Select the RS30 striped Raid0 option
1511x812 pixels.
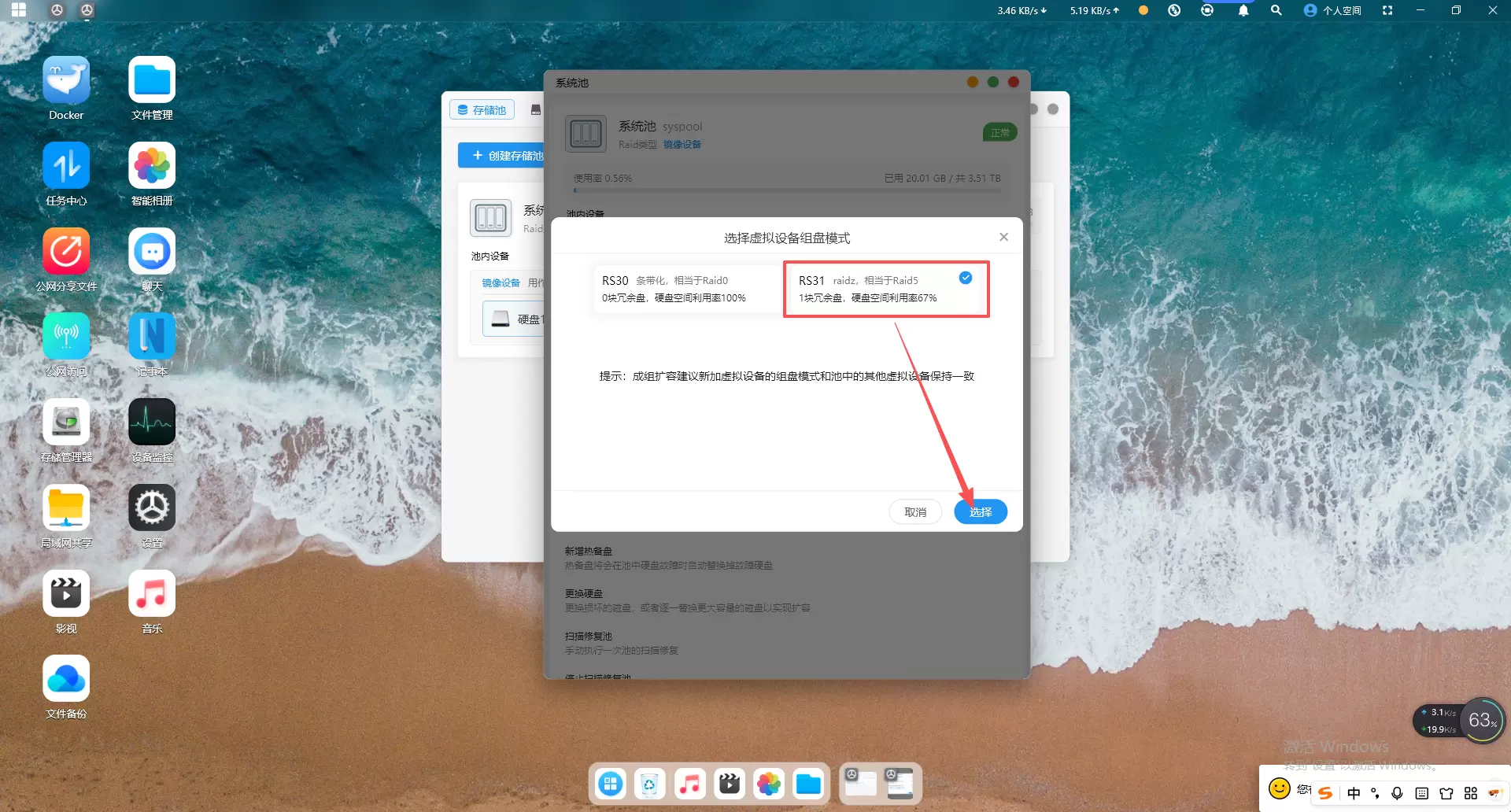686,289
